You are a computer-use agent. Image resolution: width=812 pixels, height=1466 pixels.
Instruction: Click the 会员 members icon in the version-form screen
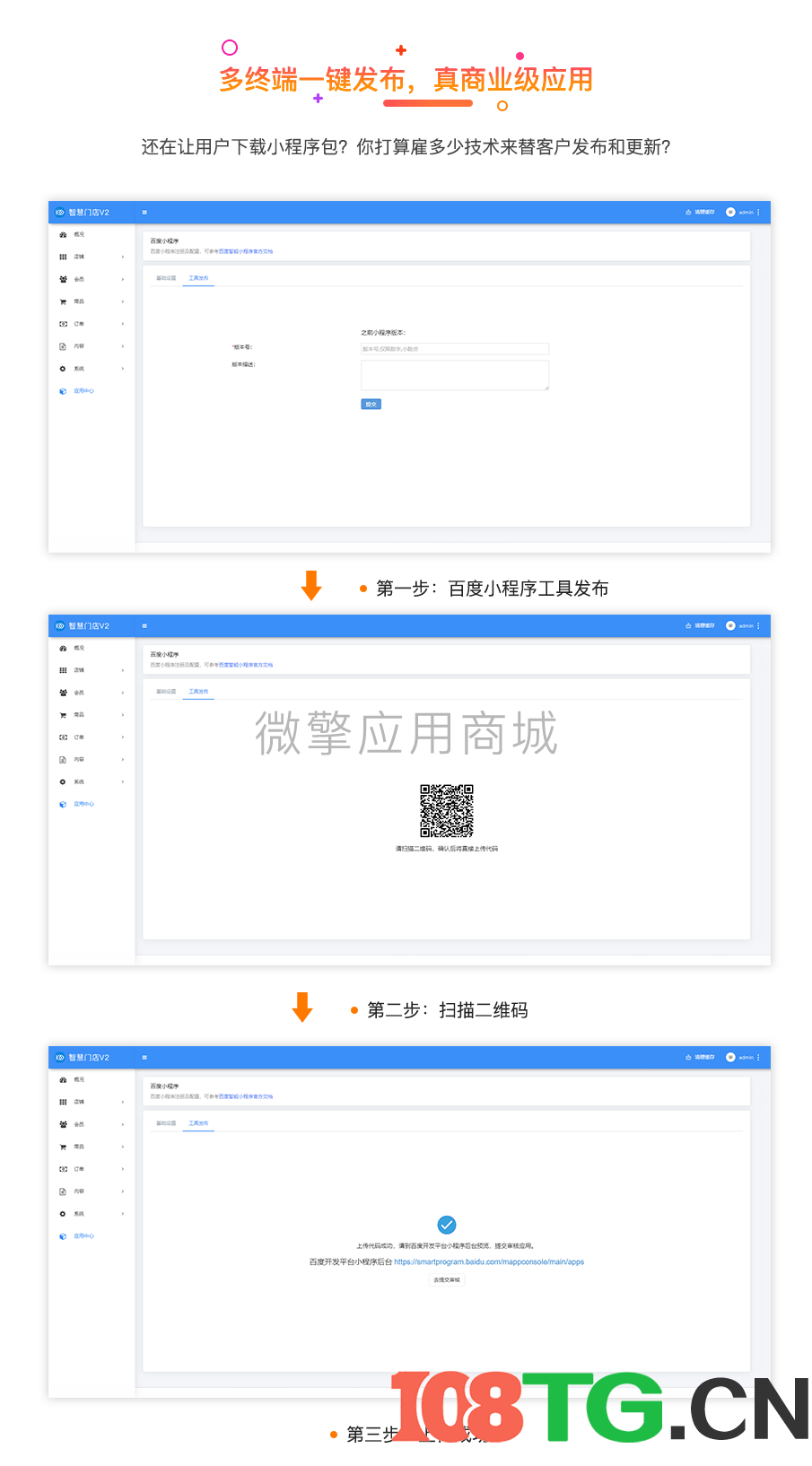click(x=63, y=279)
